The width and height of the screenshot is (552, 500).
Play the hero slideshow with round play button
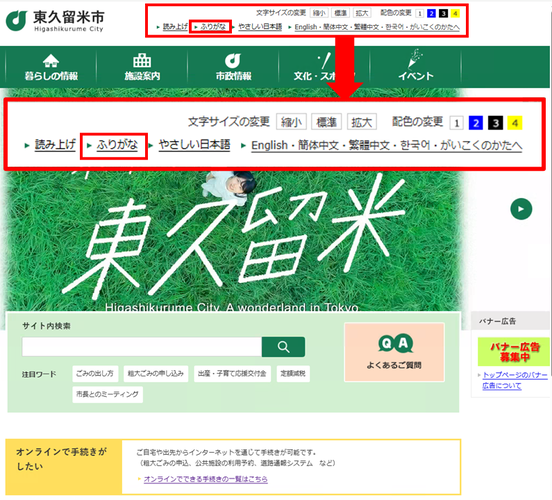[521, 209]
